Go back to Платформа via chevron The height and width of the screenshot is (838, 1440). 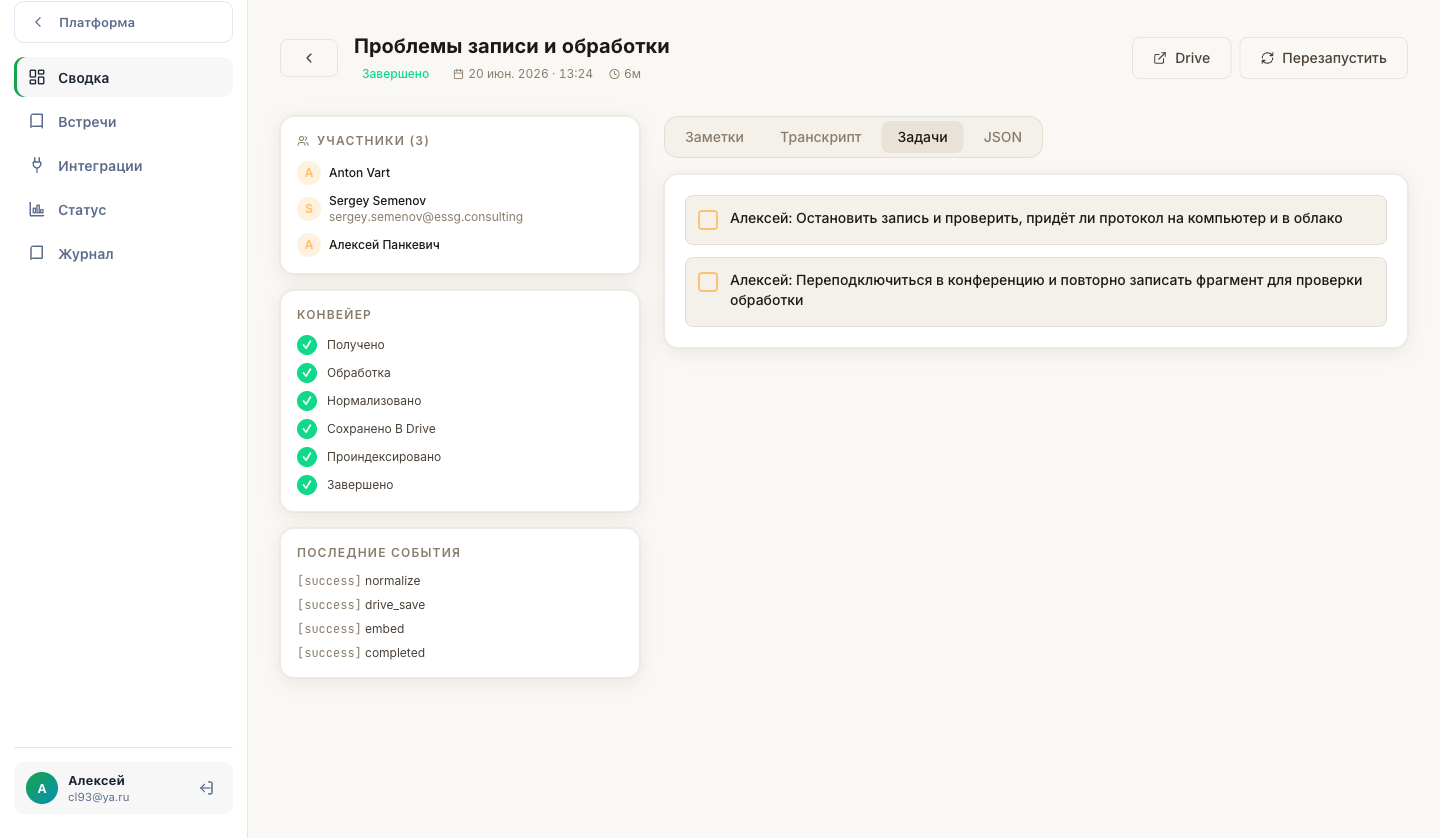coord(38,22)
